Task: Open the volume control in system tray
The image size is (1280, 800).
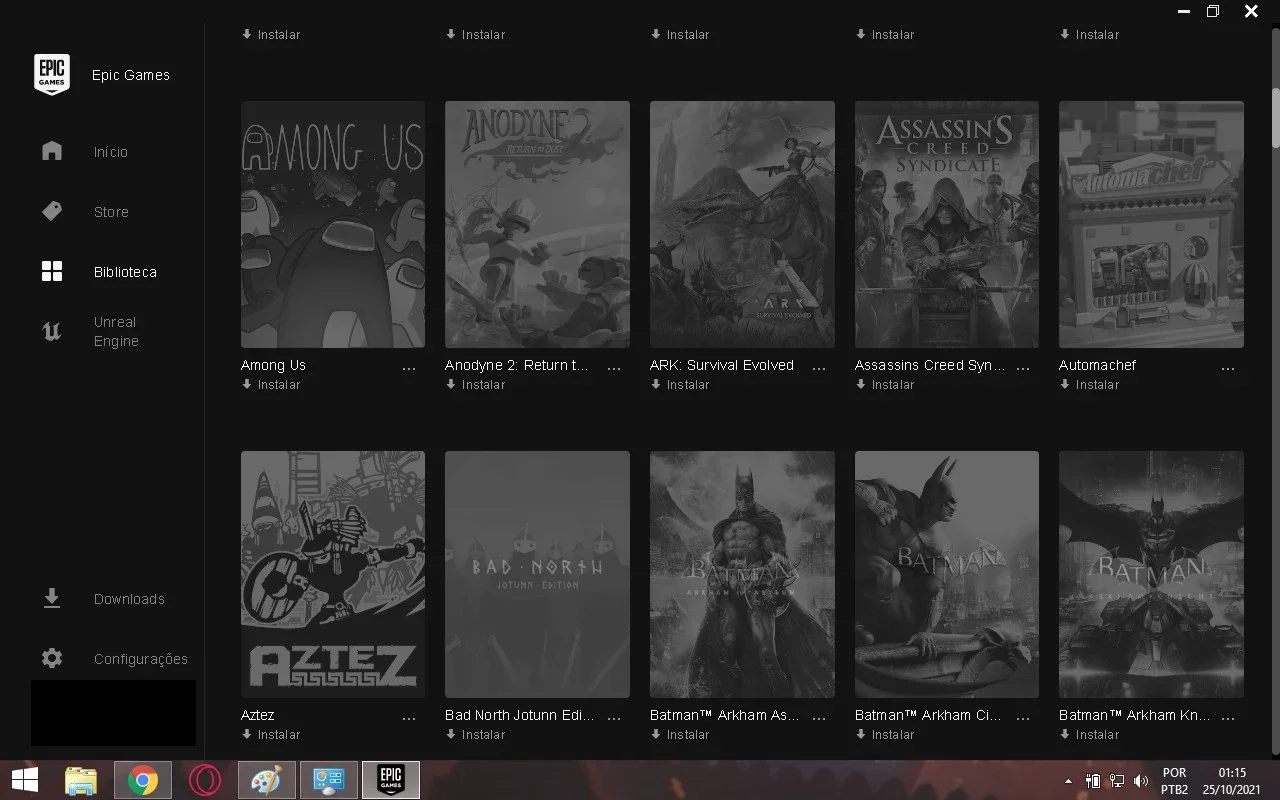Action: click(x=1141, y=780)
